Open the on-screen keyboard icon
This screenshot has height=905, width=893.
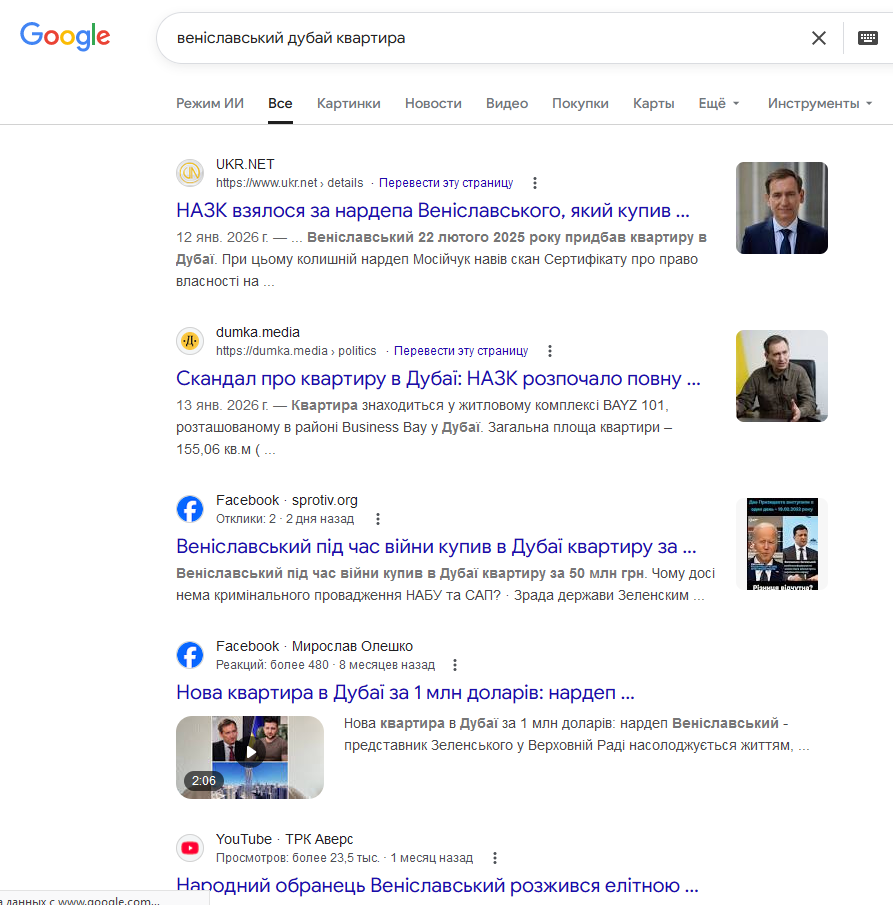click(868, 38)
